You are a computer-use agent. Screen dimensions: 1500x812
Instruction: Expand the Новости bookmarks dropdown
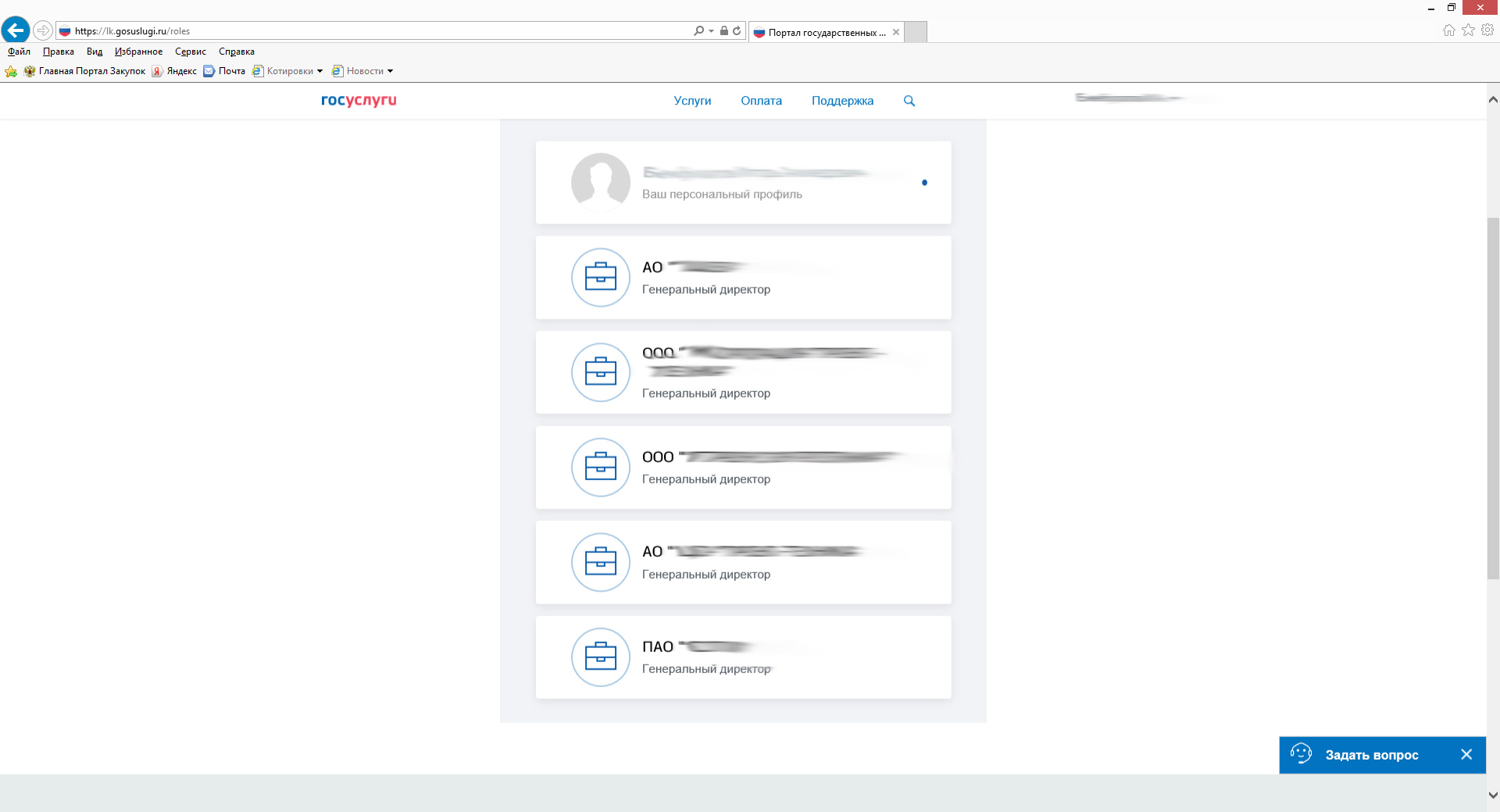(390, 71)
